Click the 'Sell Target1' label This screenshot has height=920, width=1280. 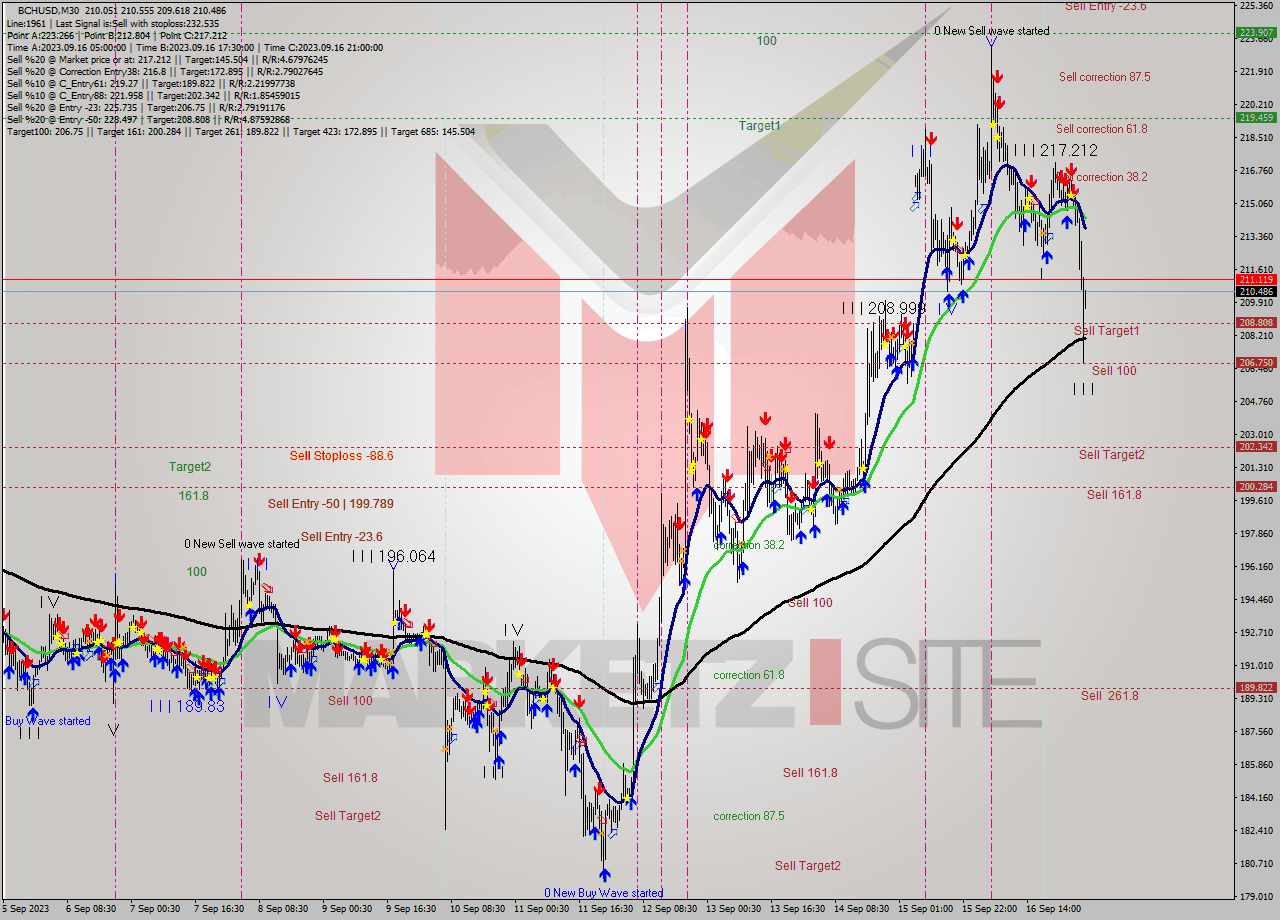pos(1106,331)
